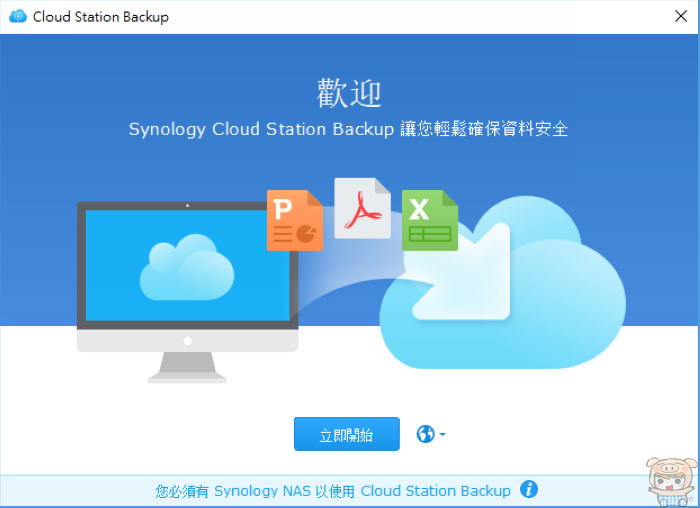This screenshot has width=700, height=508.
Task: Click the 您必須有 Synology NAS notice text
Action: point(333,491)
